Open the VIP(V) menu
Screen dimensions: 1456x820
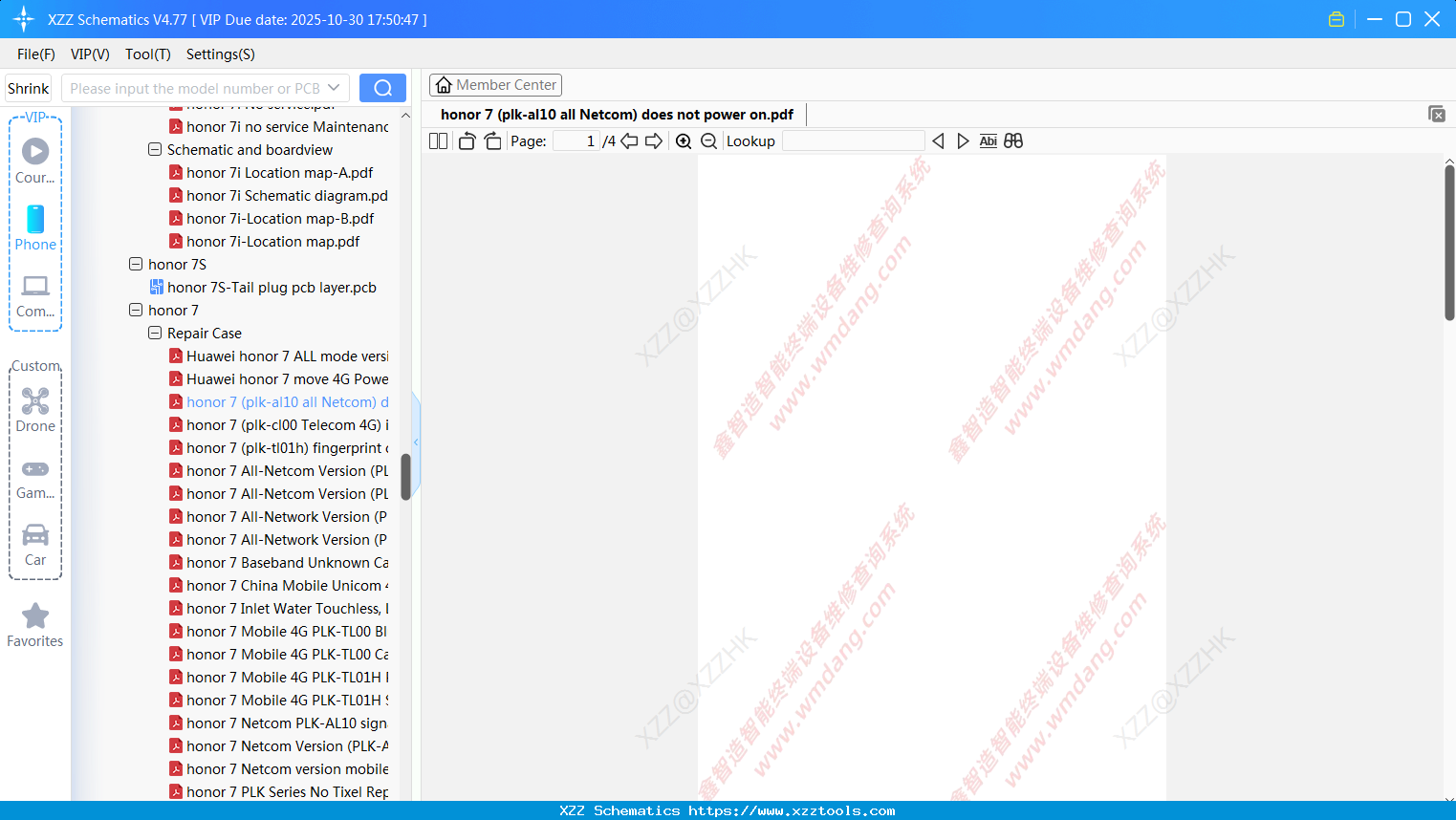[90, 54]
